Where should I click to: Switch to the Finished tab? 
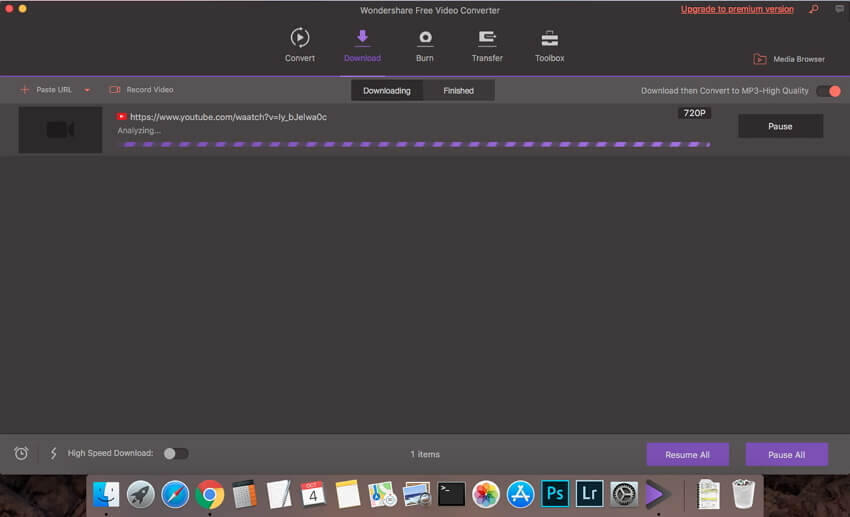pyautogui.click(x=459, y=91)
